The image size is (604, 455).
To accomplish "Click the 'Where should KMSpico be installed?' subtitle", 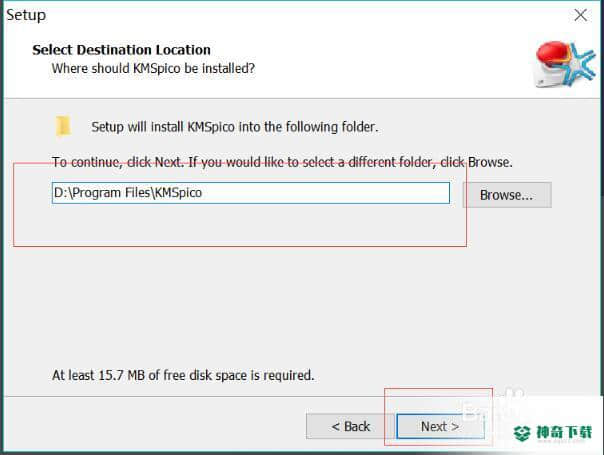I will coord(153,69).
